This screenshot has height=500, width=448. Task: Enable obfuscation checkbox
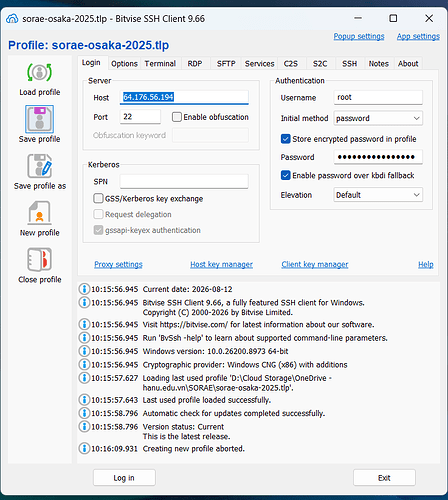pos(177,117)
